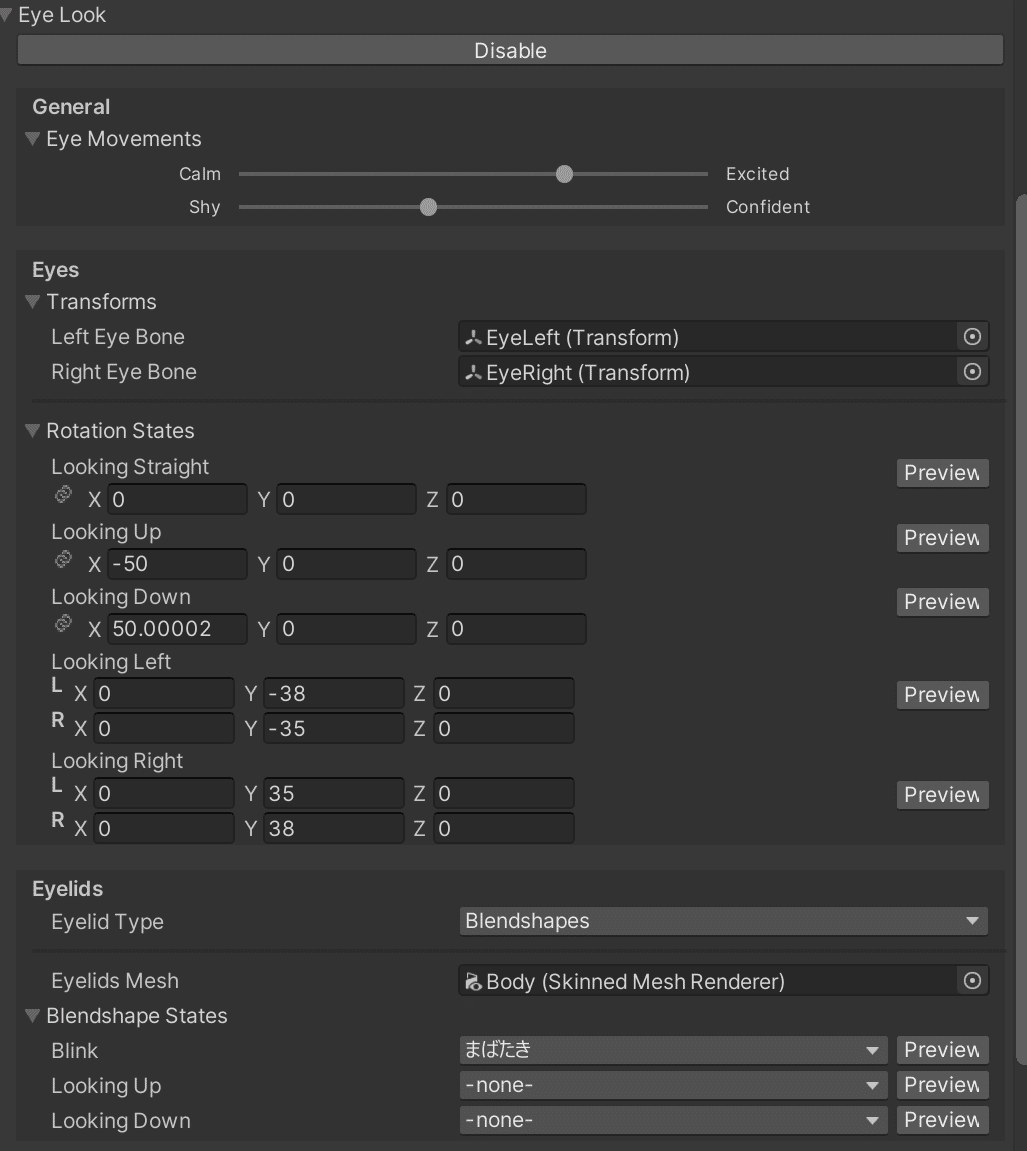The image size is (1027, 1151).
Task: Click the Body skinned mesh renderer icon
Action: tap(473, 981)
